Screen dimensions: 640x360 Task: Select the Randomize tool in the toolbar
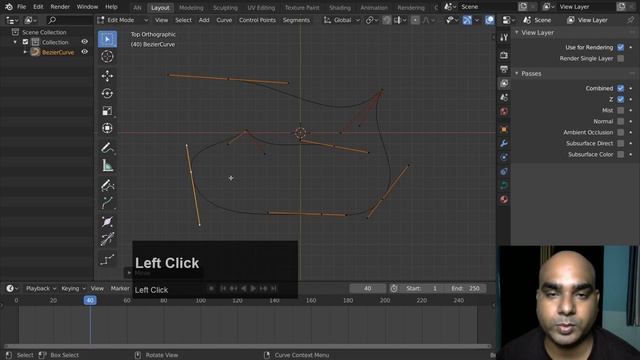[107, 259]
